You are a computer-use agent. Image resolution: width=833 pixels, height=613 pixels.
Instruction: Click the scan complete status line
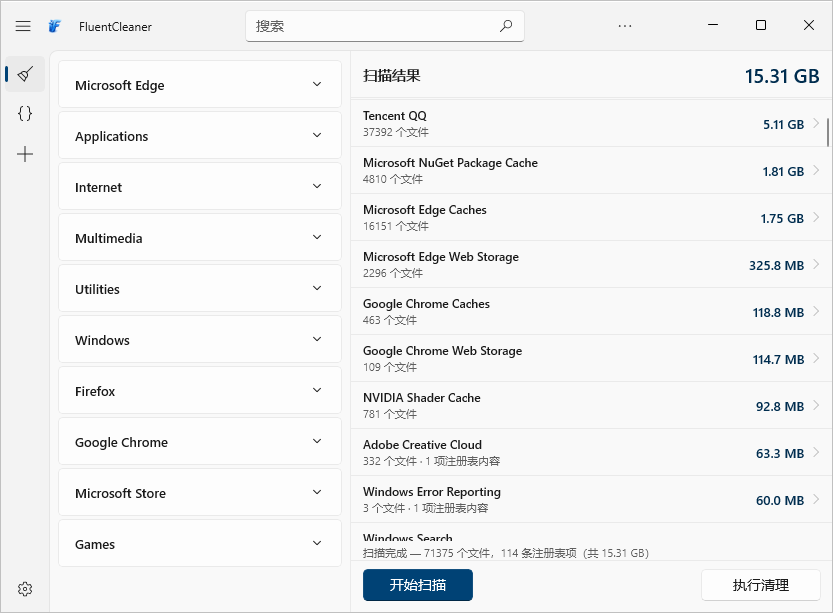[506, 554]
